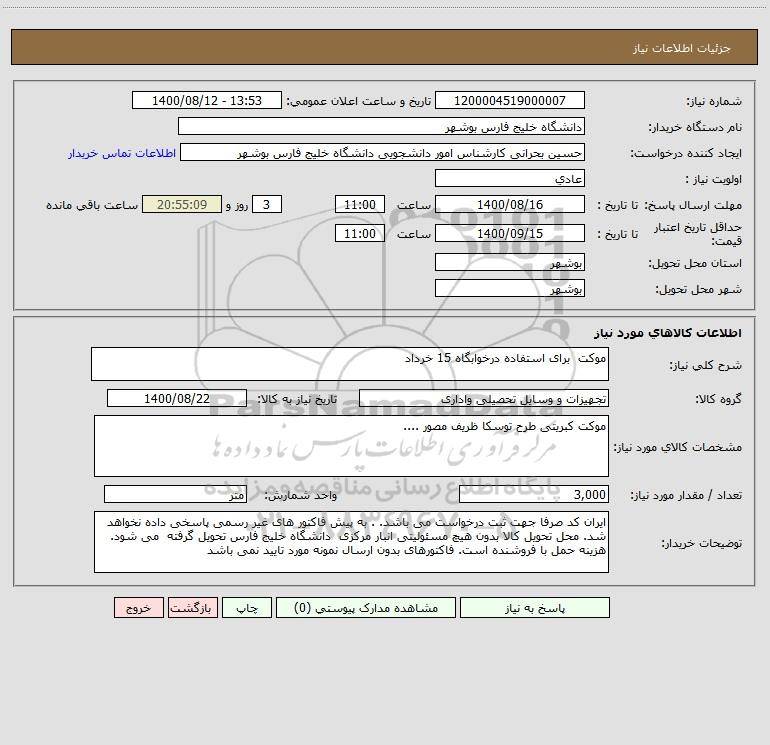The width and height of the screenshot is (770, 745).
Task: Click the بازگشت back button
Action: pyautogui.click(x=193, y=607)
